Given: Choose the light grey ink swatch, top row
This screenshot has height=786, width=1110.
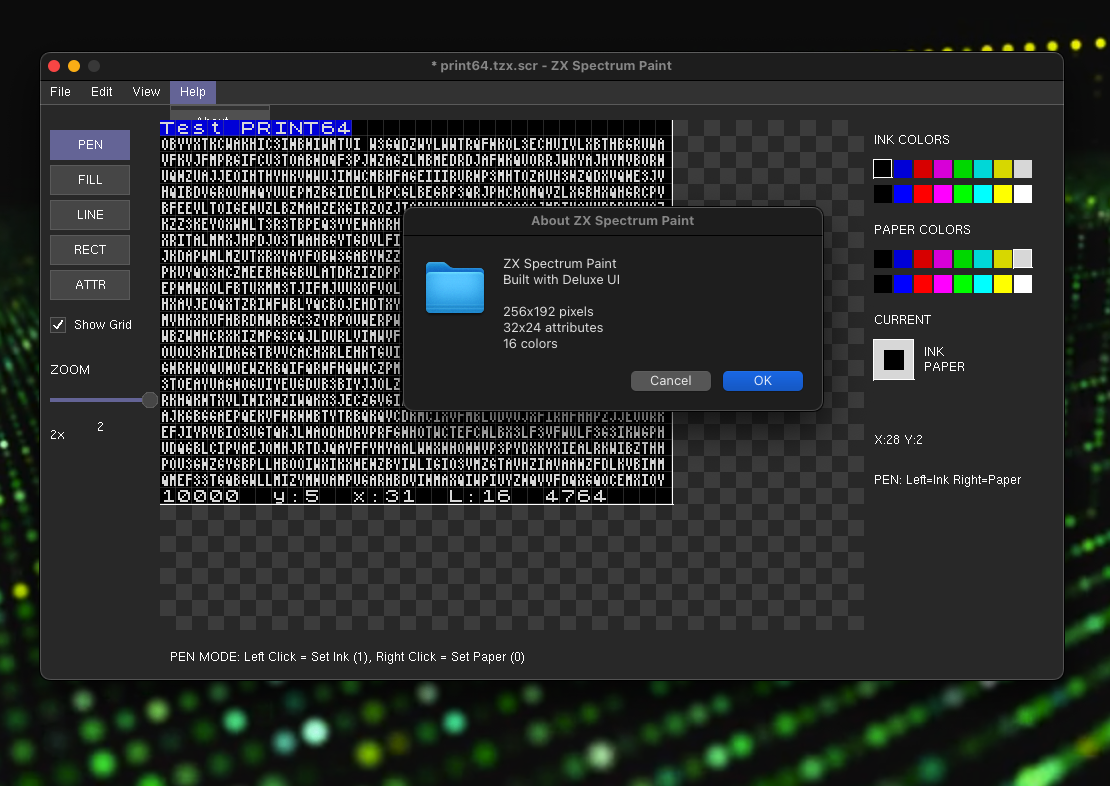Looking at the screenshot, I should pyautogui.click(x=1023, y=169).
